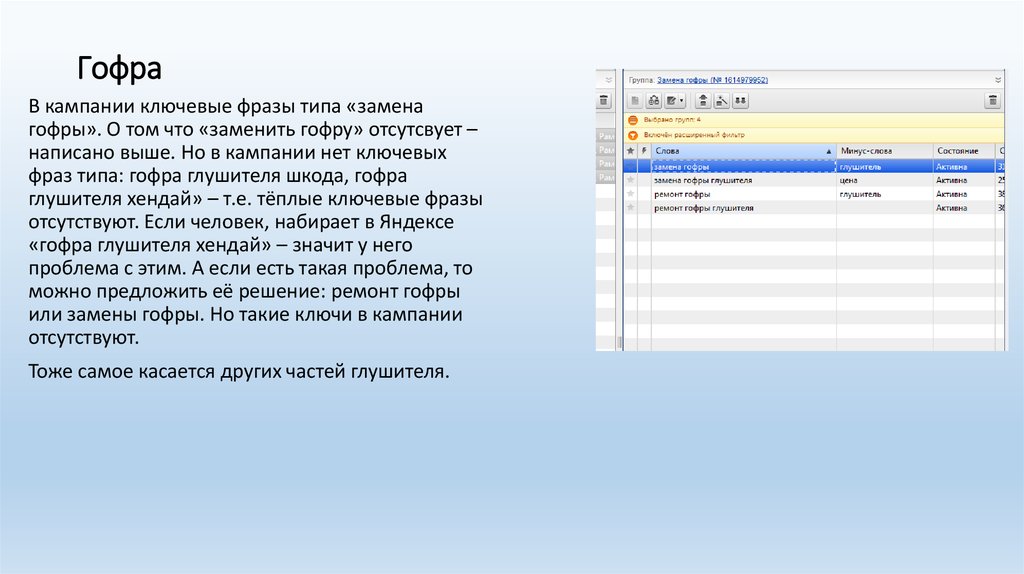Image resolution: width=1024 pixels, height=574 pixels.
Task: Click the toolbar icon with two down arrows
Action: (741, 101)
